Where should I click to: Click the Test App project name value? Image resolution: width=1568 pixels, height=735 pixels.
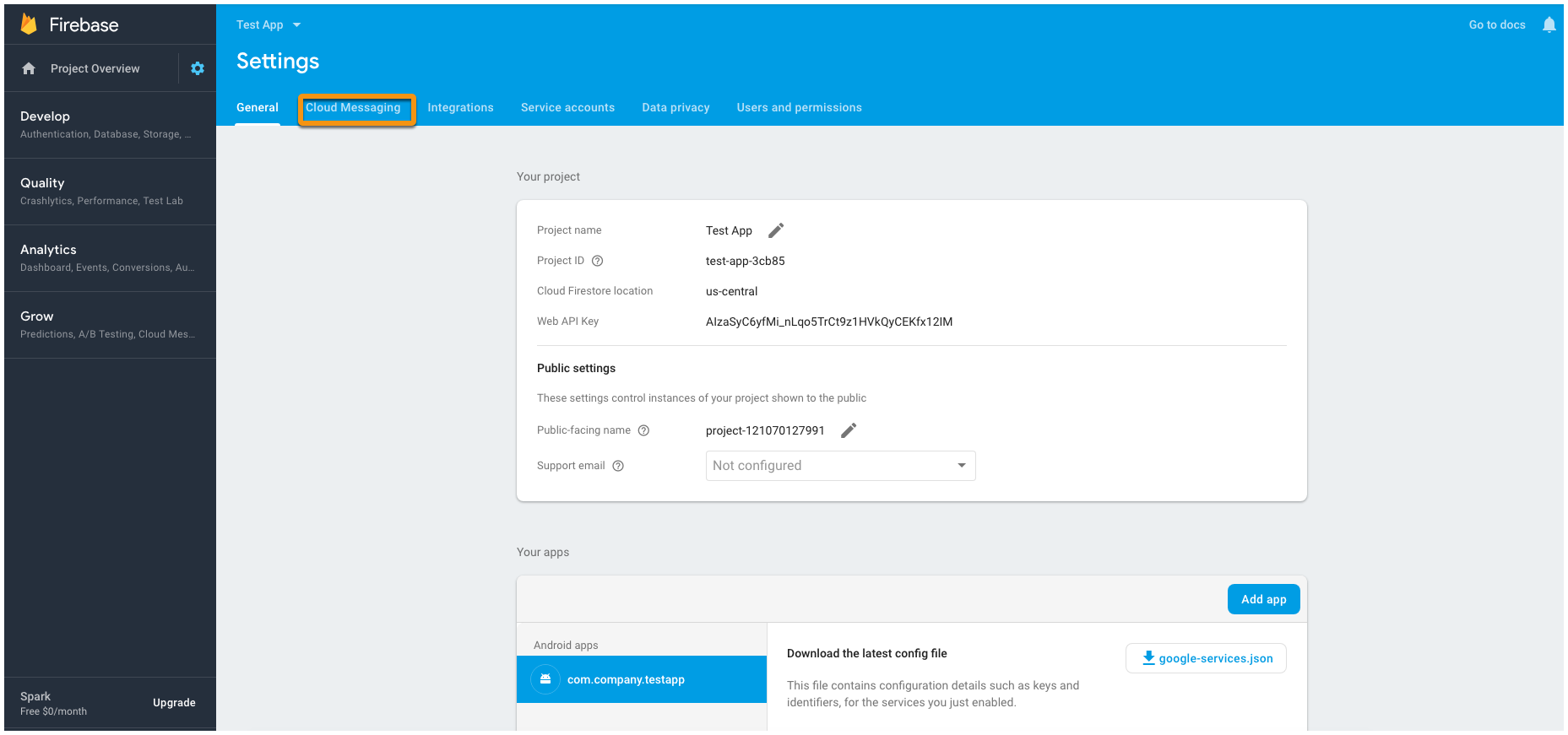point(729,230)
